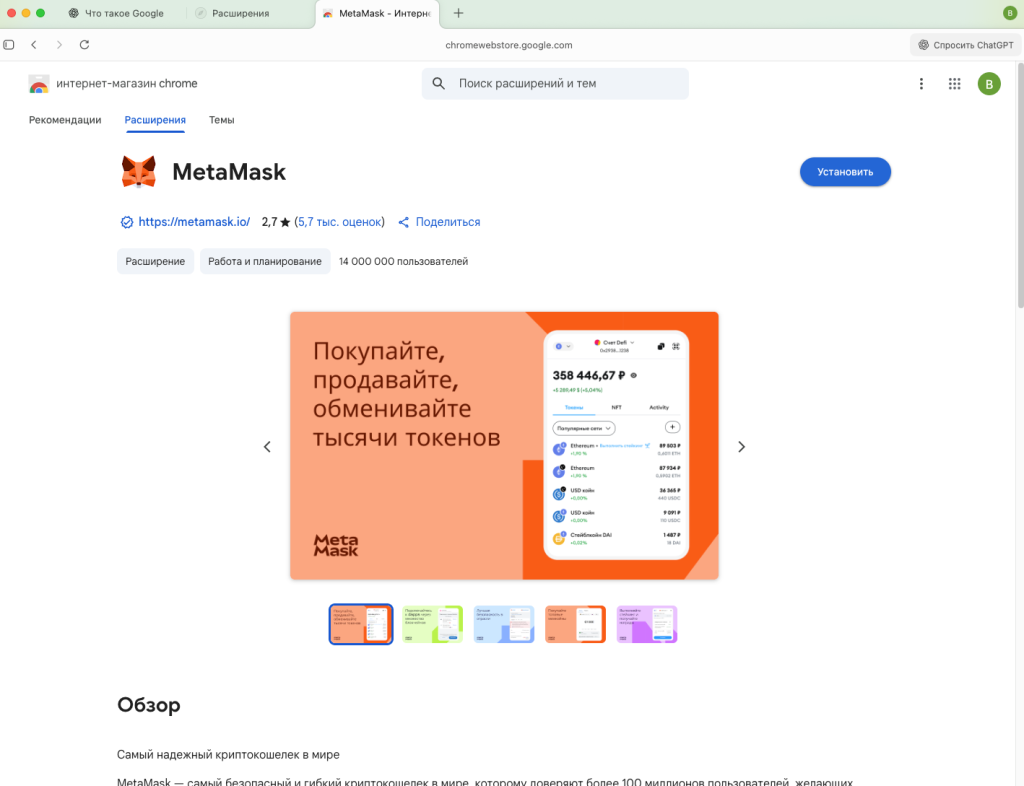Show previous screenshot with left chevron
Image resolution: width=1024 pixels, height=786 pixels.
[267, 447]
